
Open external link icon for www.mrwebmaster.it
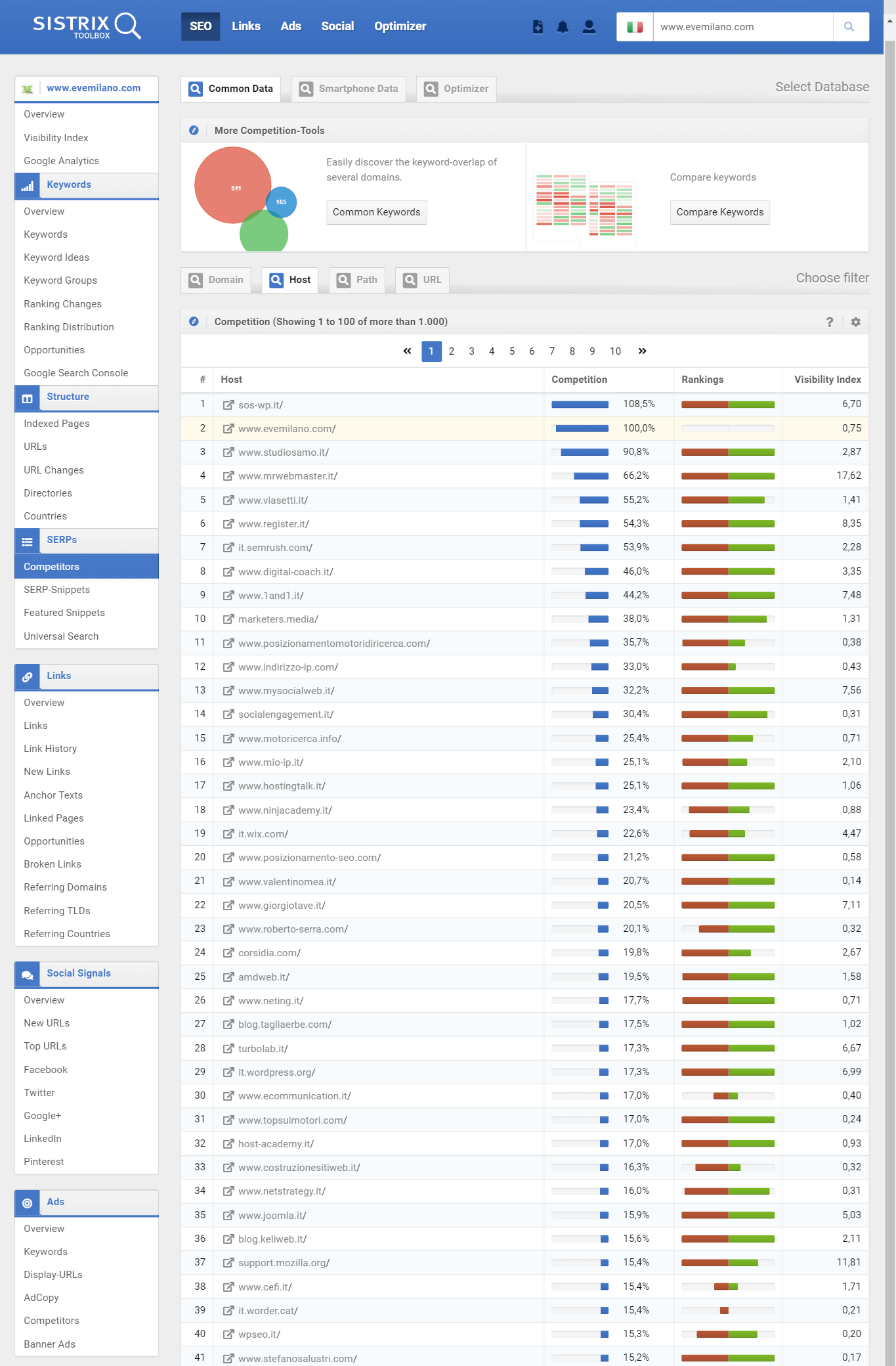tap(228, 476)
